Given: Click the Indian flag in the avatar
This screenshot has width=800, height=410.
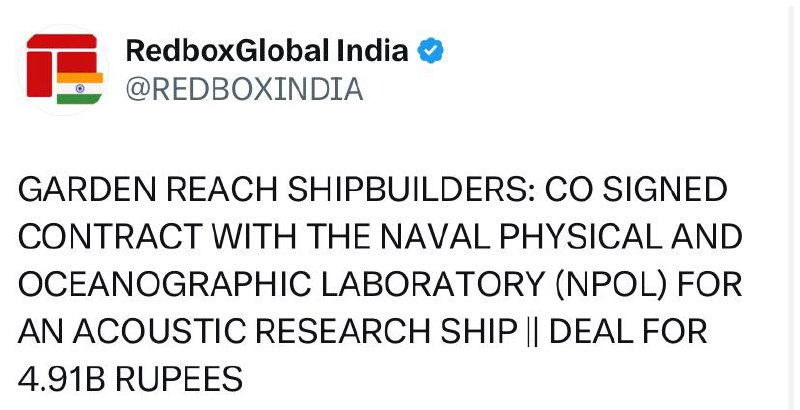Looking at the screenshot, I should pyautogui.click(x=80, y=88).
